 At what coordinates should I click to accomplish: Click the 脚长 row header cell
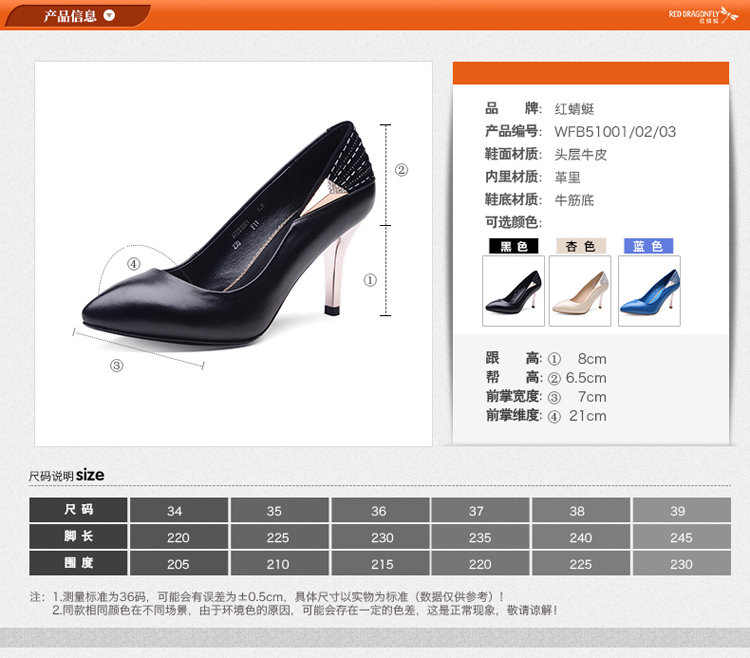79,537
